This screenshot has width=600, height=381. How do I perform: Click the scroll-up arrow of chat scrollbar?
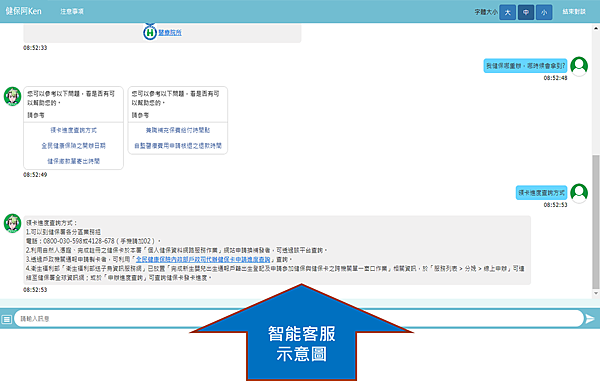click(596, 28)
